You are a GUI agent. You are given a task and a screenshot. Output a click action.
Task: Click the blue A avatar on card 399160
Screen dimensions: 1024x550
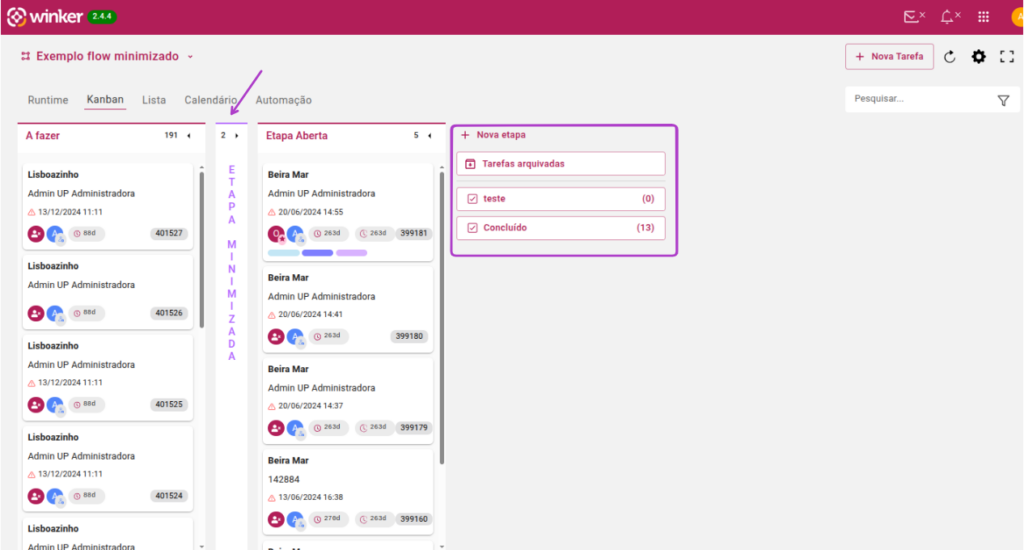point(296,520)
